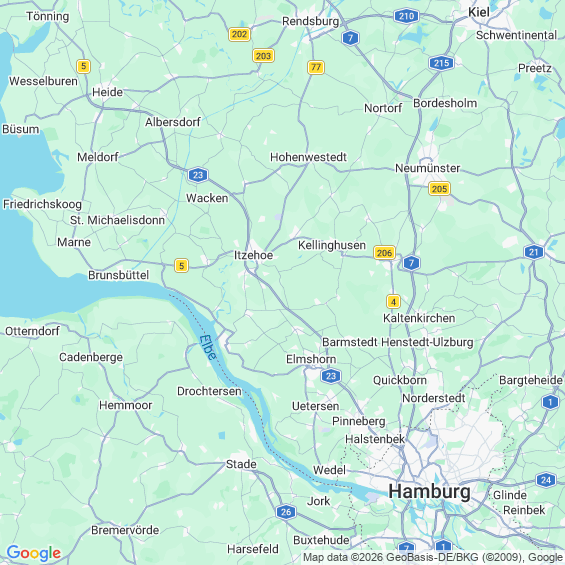Click the yellow 4 road marker above Kaltenkirchen
Viewport: 565px width, 565px height.
pyautogui.click(x=393, y=302)
